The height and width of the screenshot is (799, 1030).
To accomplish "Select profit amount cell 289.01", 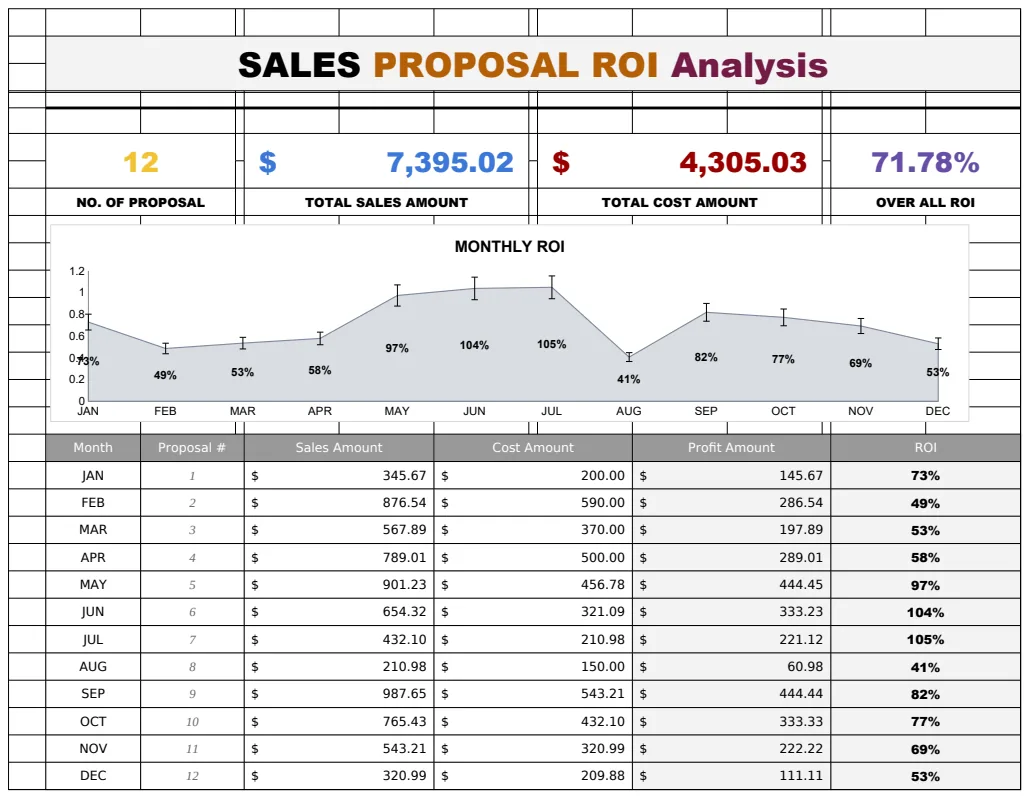I will [731, 558].
